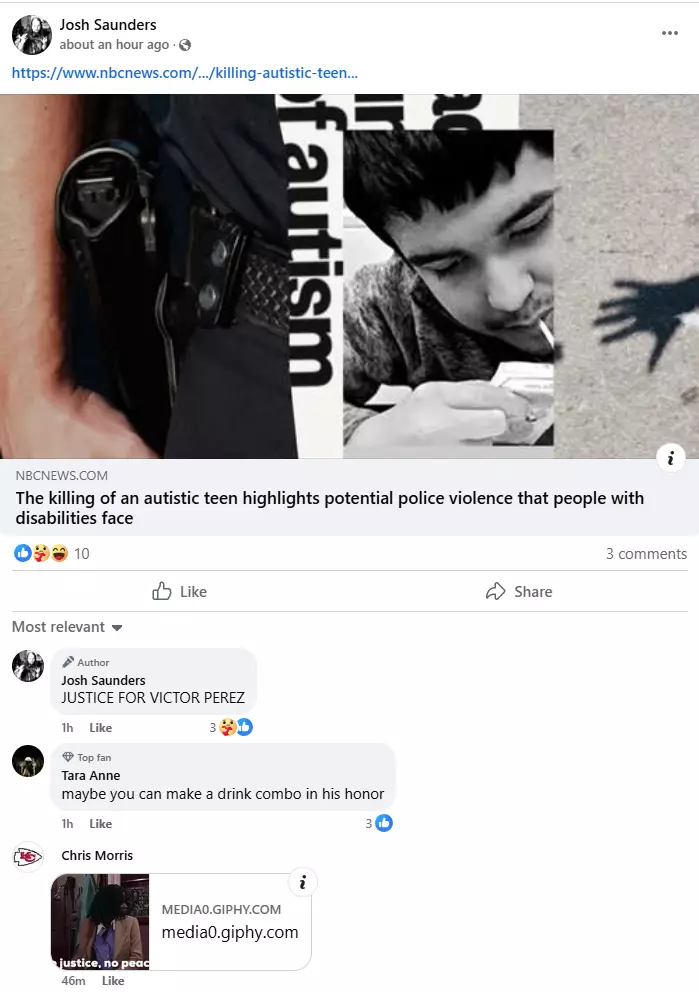The height and width of the screenshot is (992, 699).
Task: Open the NBC News article headline
Action: click(330, 508)
